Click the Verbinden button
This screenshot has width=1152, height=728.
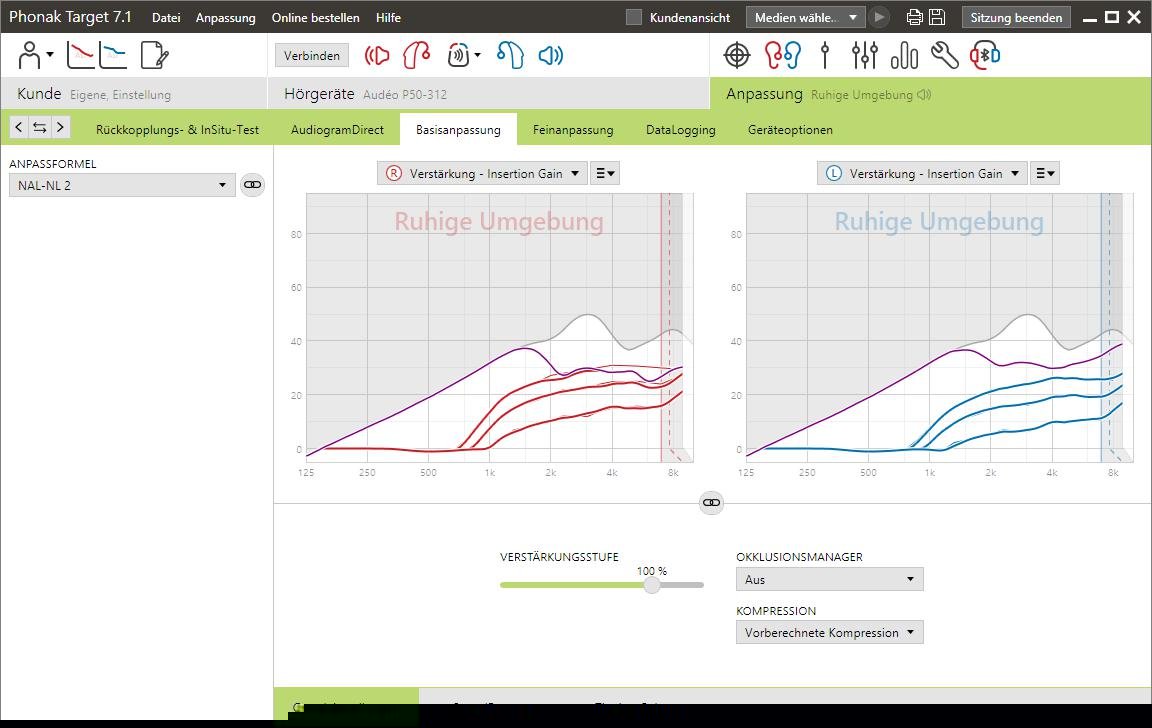(312, 56)
